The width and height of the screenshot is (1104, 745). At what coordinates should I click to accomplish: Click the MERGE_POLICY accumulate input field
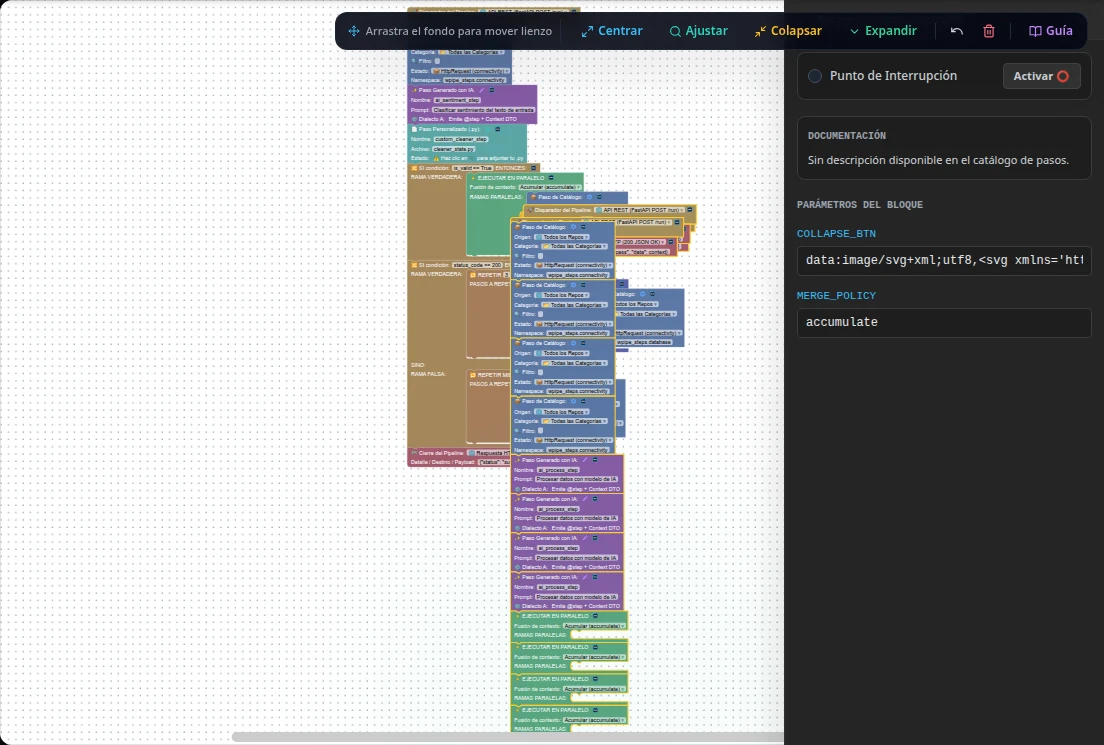[x=944, y=323]
